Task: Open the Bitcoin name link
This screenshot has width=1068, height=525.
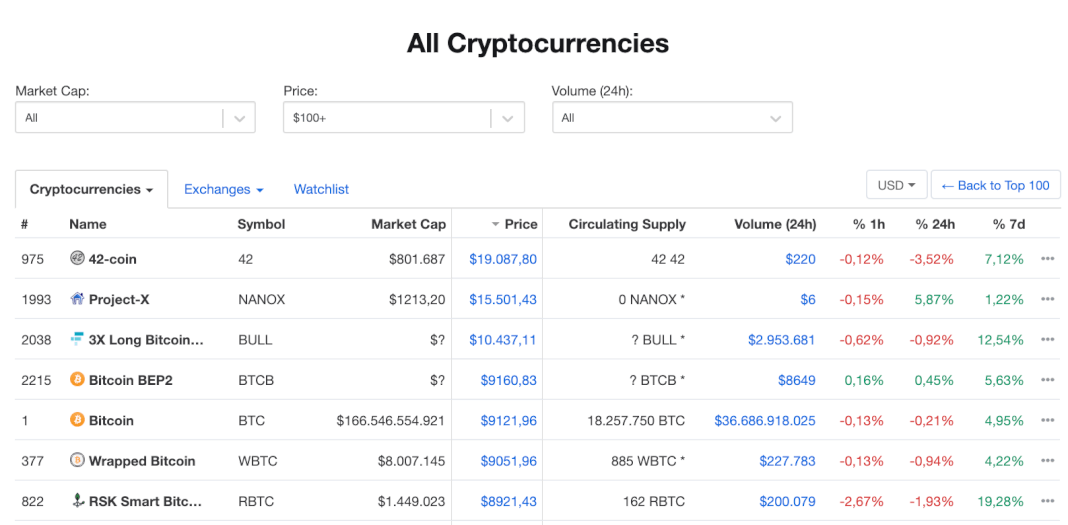Action: [111, 420]
